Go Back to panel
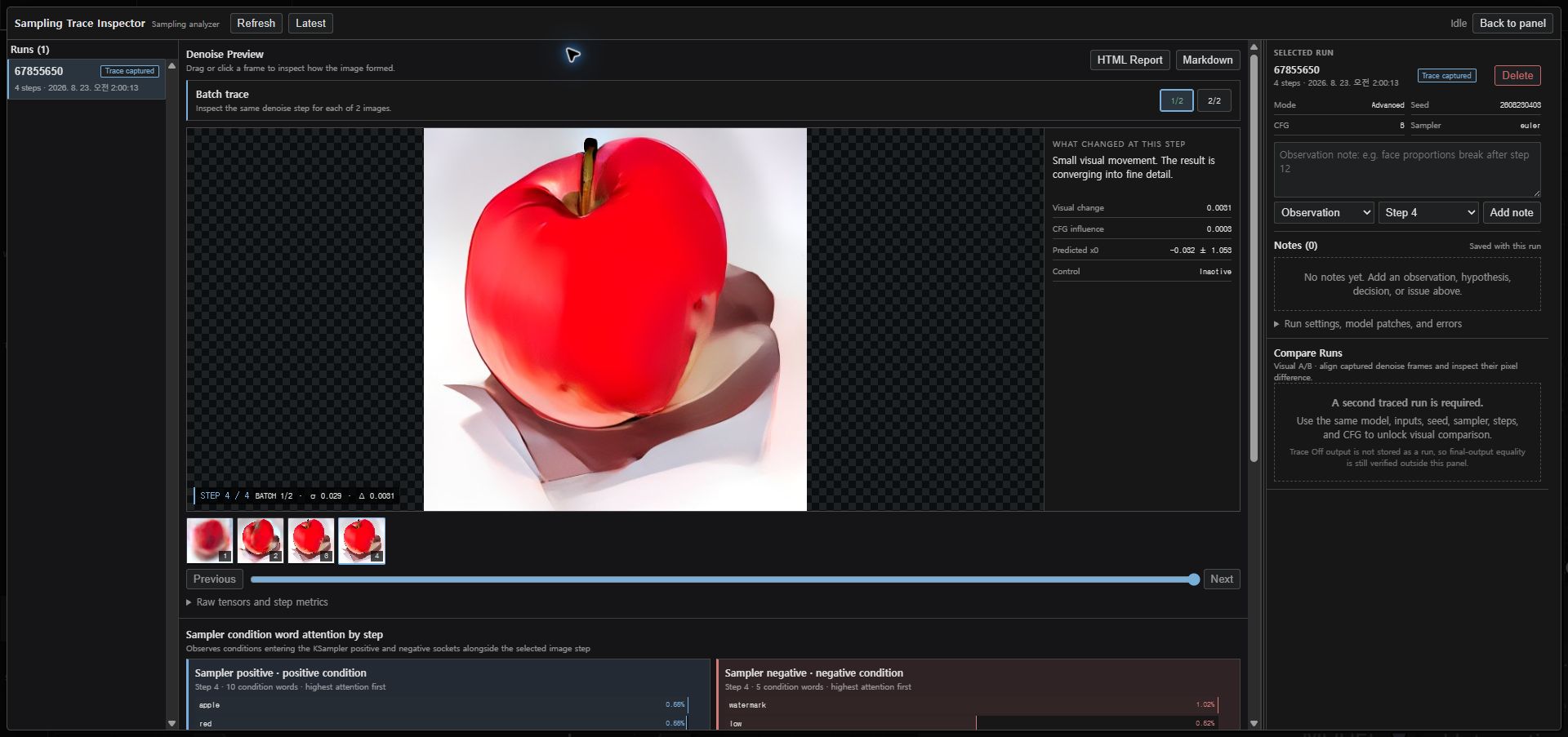 1512,24
